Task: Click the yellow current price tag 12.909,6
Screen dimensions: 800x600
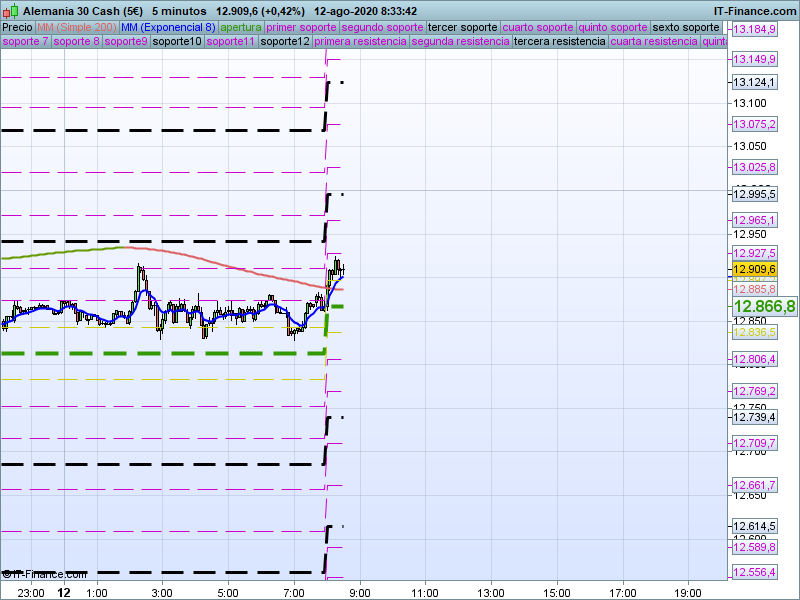Action: click(755, 269)
